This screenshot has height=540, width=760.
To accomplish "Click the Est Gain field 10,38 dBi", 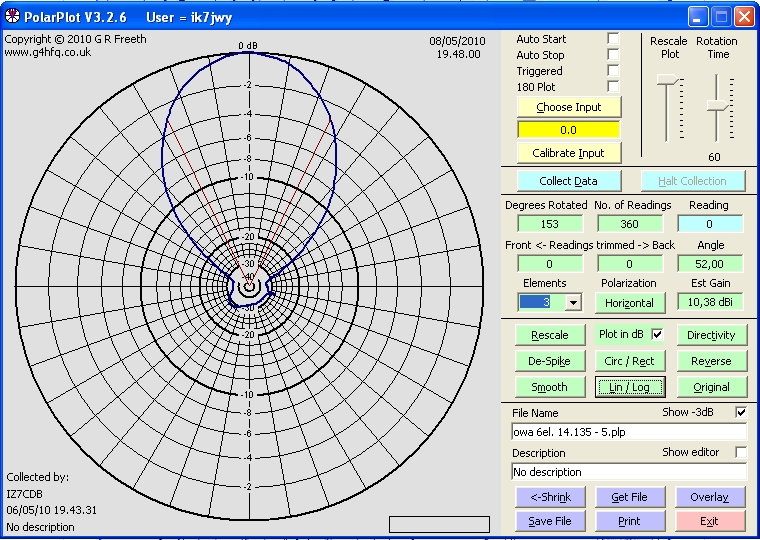I will tap(710, 302).
